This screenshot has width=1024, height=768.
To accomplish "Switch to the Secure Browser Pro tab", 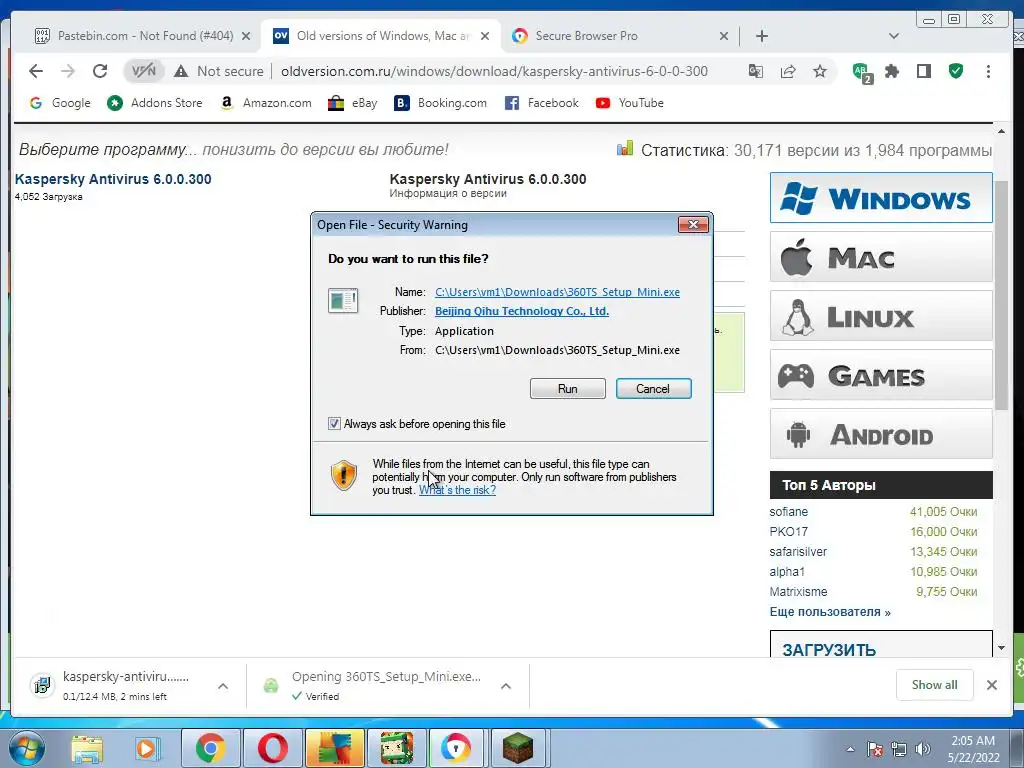I will click(x=617, y=36).
